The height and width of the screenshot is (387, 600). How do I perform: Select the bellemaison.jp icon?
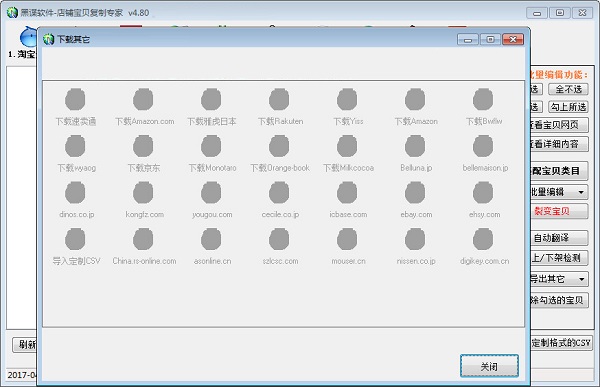click(483, 146)
